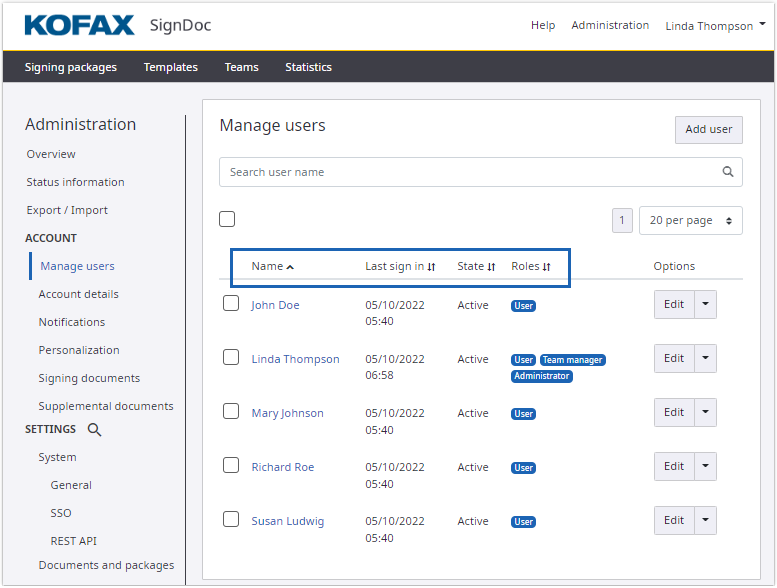
Task: Click the Add user button
Action: pos(708,129)
